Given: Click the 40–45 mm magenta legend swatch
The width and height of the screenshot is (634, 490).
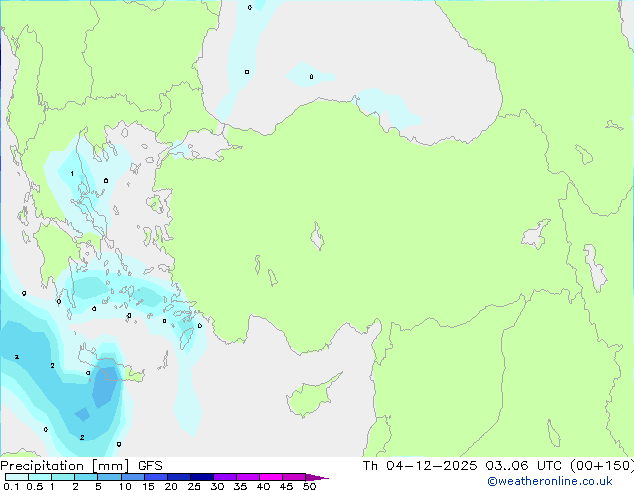Looking at the screenshot, I should pyautogui.click(x=271, y=477).
